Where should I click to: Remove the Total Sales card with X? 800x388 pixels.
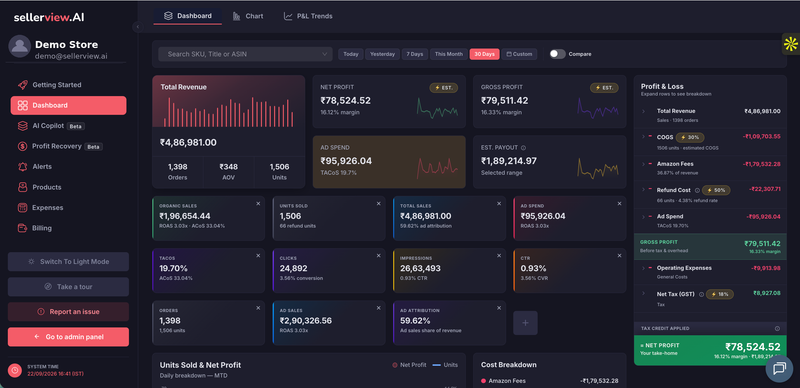(499, 204)
